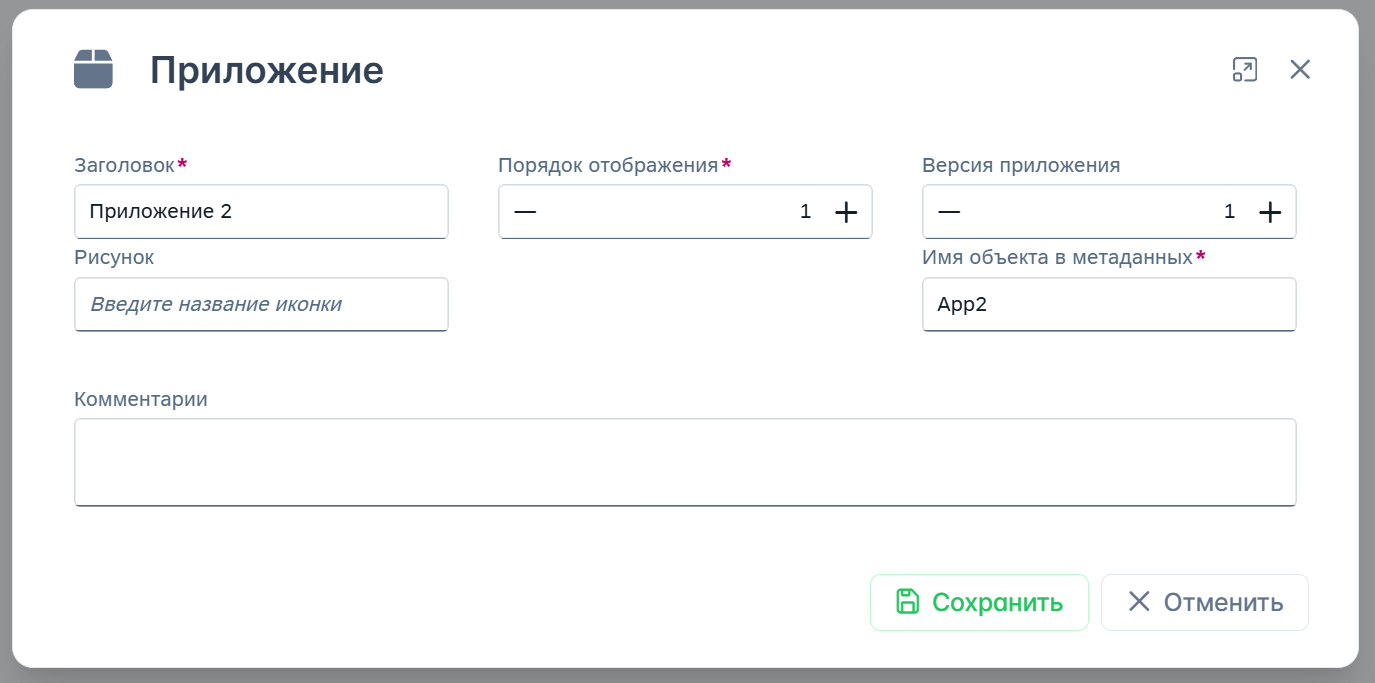Close the Приложение dialog with X
Image resolution: width=1375 pixels, height=683 pixels.
[x=1299, y=69]
